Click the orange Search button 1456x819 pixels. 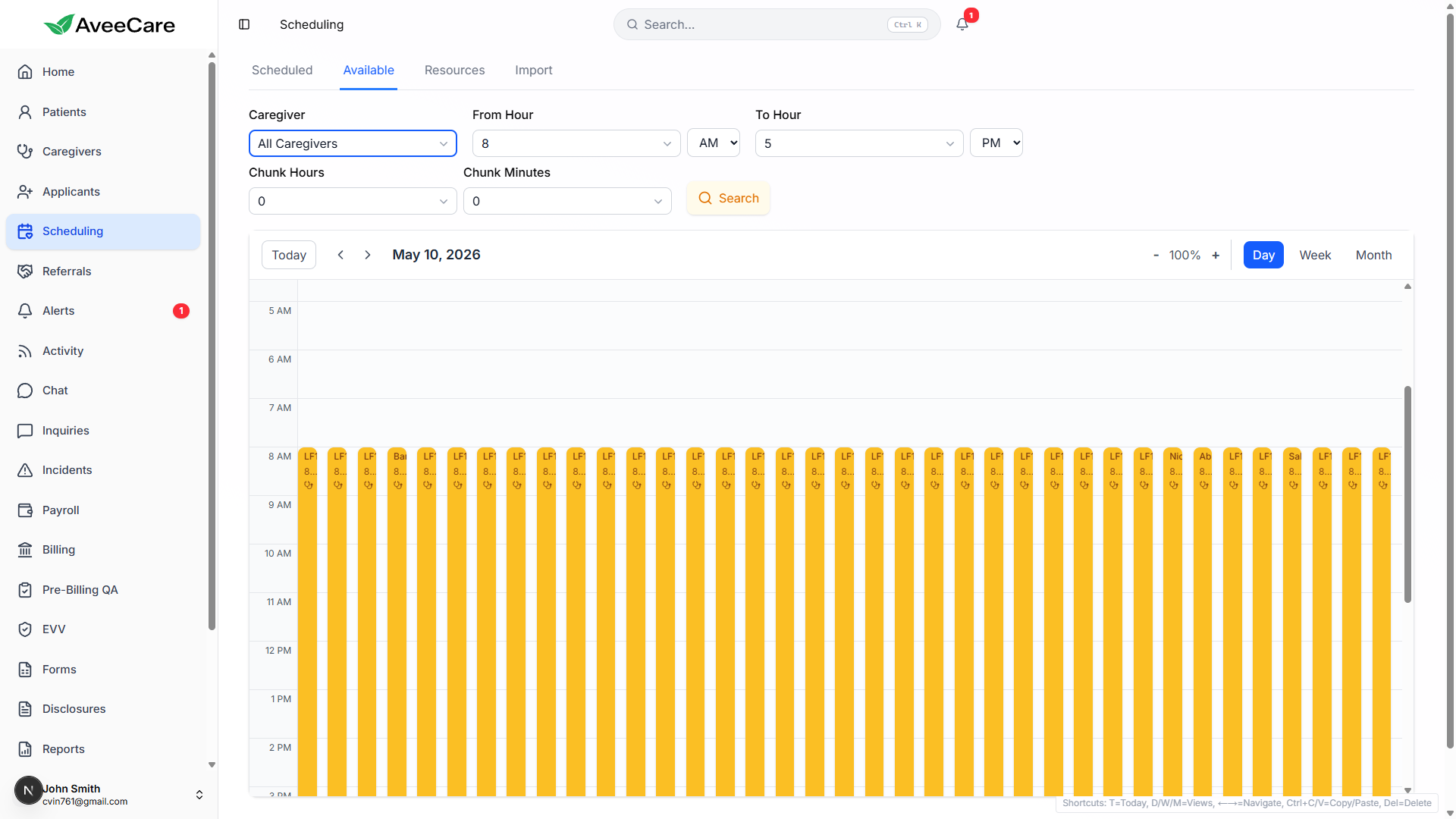click(x=728, y=199)
